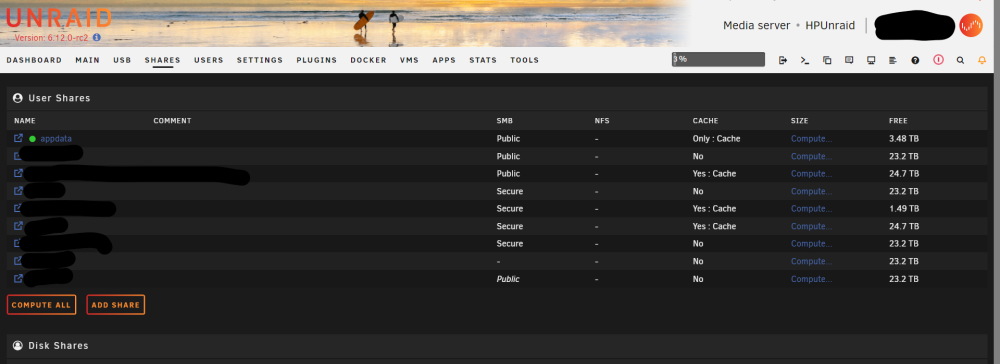Viewport: 1000px width, 364px height.
Task: Click the info icon beside the version number
Action: coord(96,38)
